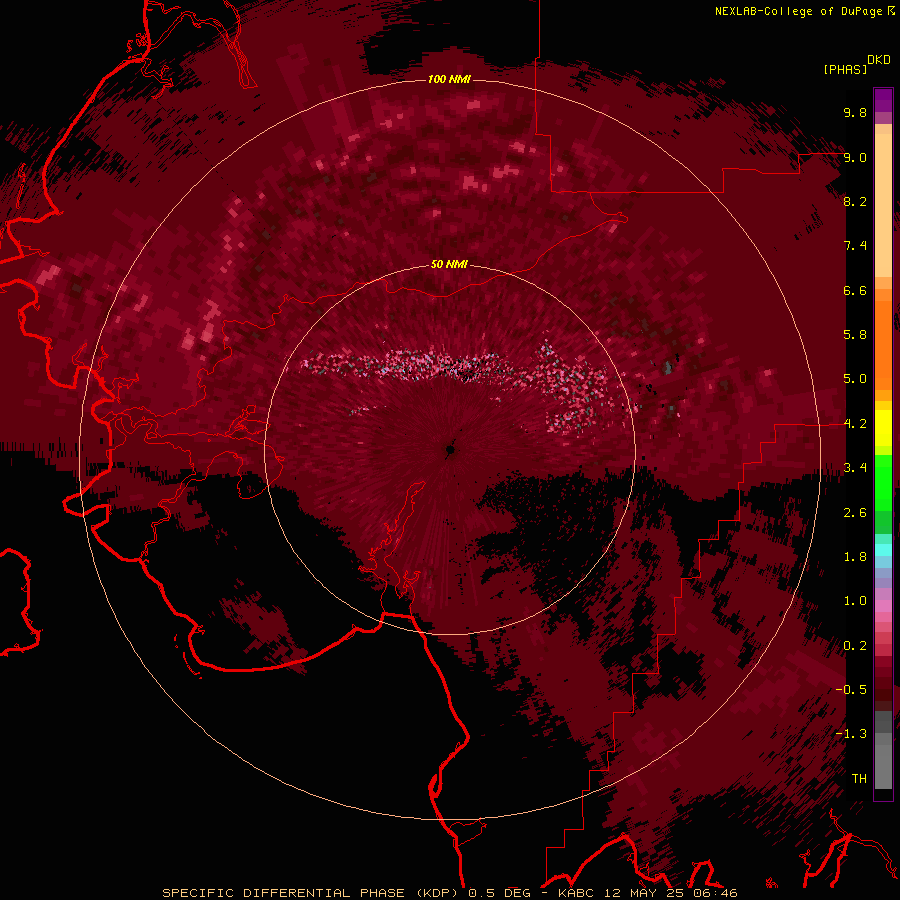Image resolution: width=900 pixels, height=900 pixels.
Task: Click the orange band of the color scale
Action: pos(883,344)
